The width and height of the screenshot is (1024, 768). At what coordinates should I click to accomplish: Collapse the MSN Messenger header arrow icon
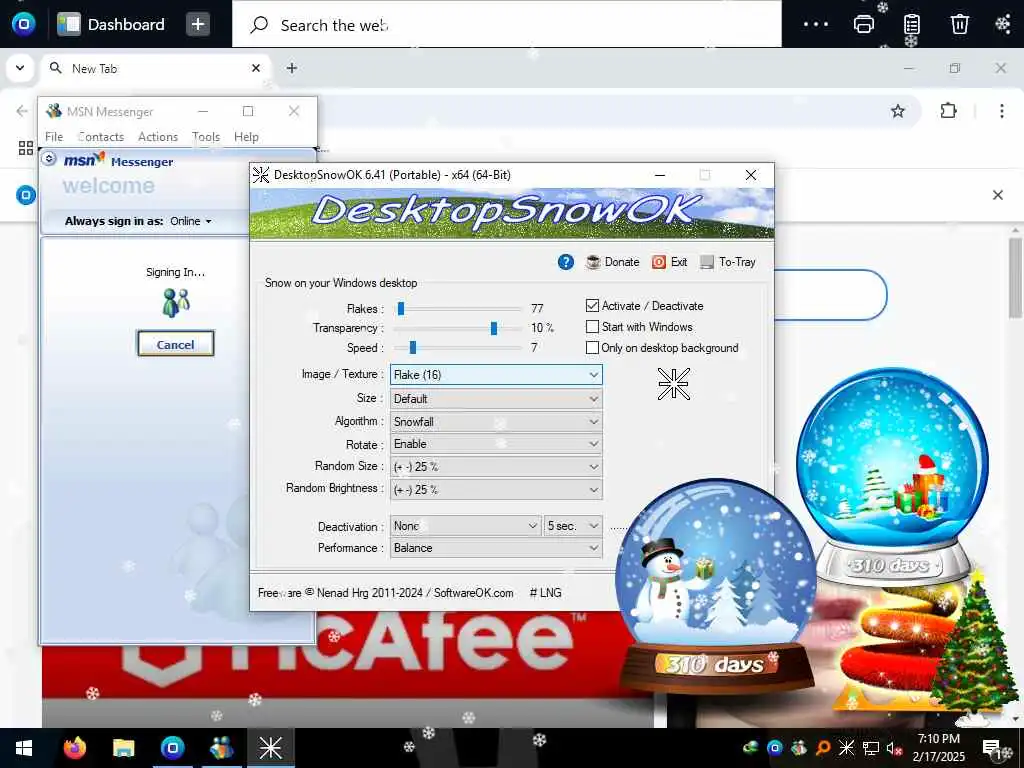tap(49, 159)
